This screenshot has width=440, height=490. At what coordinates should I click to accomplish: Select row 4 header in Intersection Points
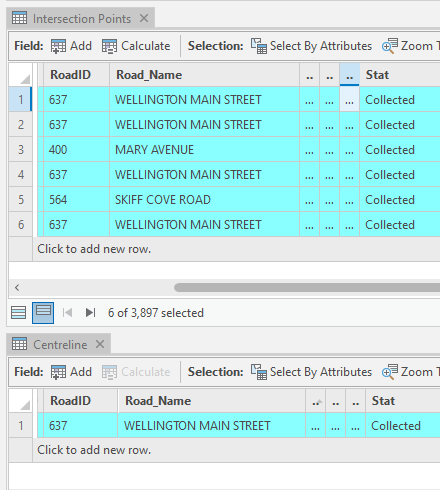click(21, 174)
